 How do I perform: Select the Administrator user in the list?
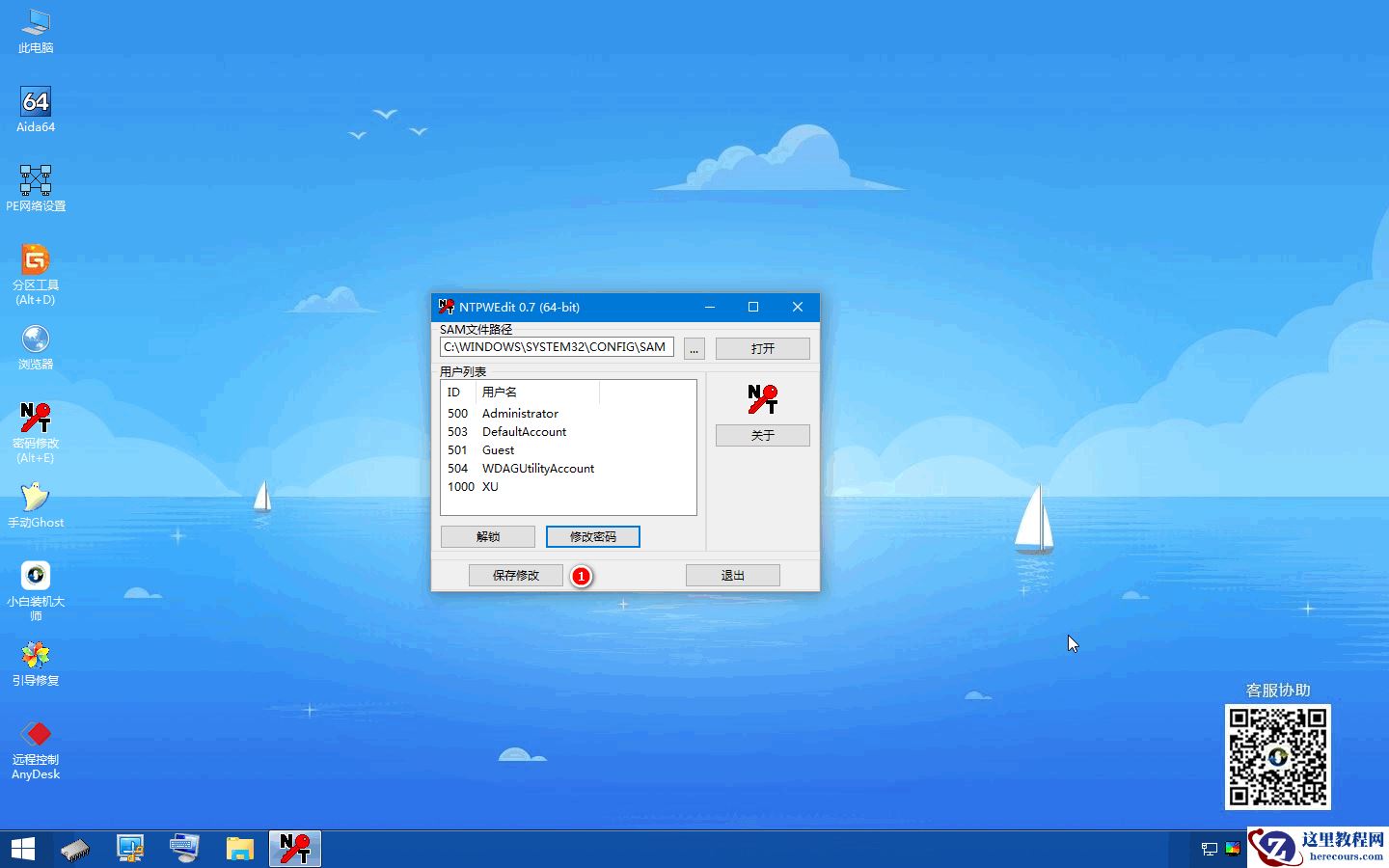(x=520, y=413)
